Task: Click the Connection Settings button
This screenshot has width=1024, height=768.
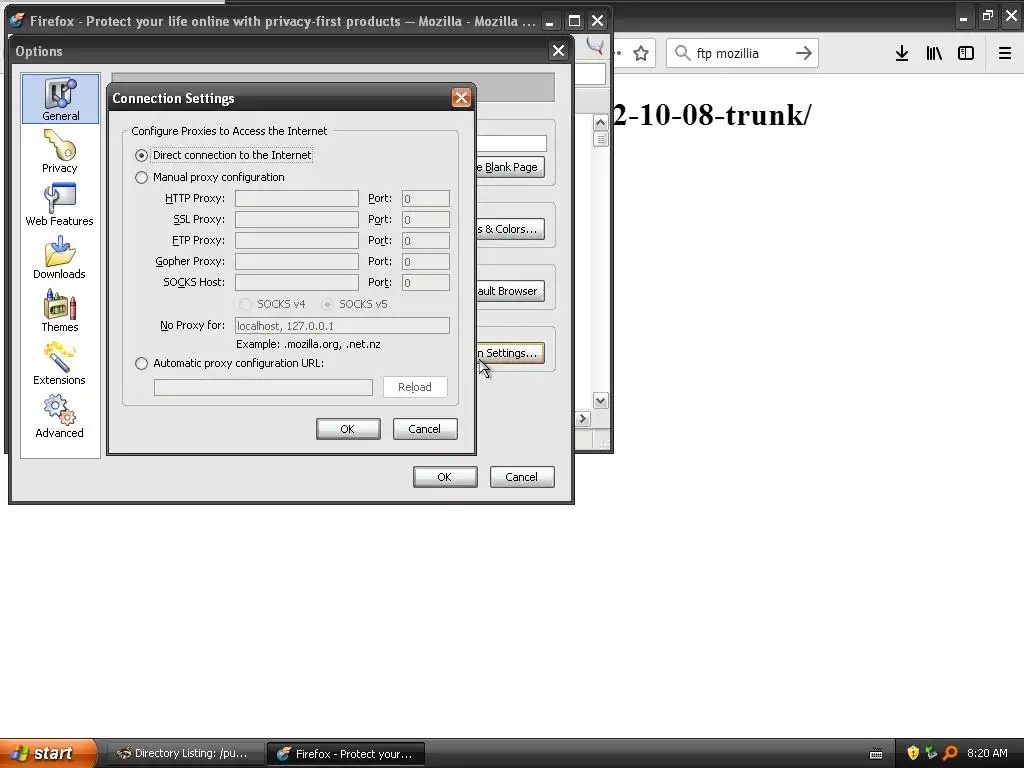Action: (x=510, y=353)
